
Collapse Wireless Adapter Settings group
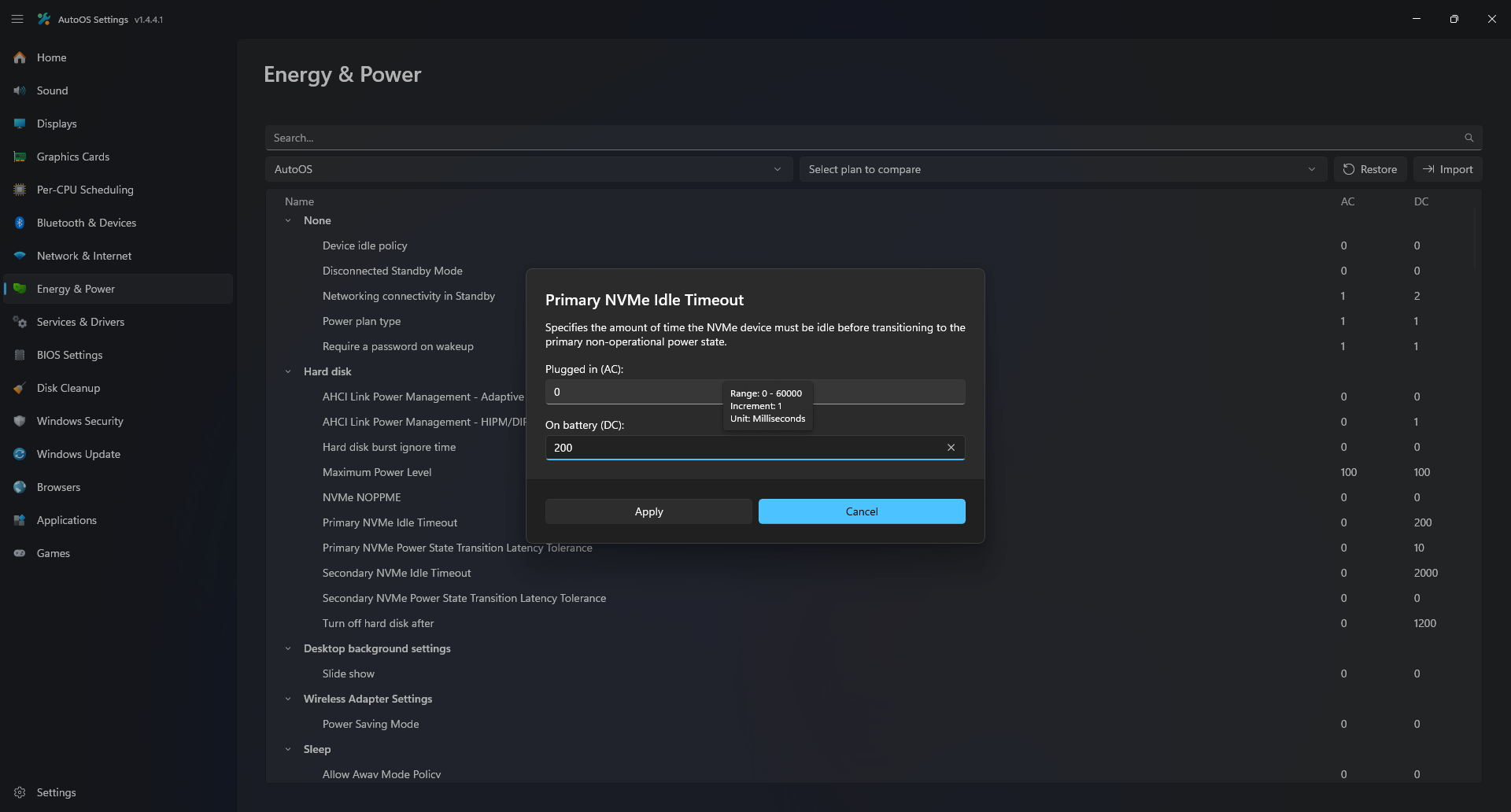coord(288,699)
